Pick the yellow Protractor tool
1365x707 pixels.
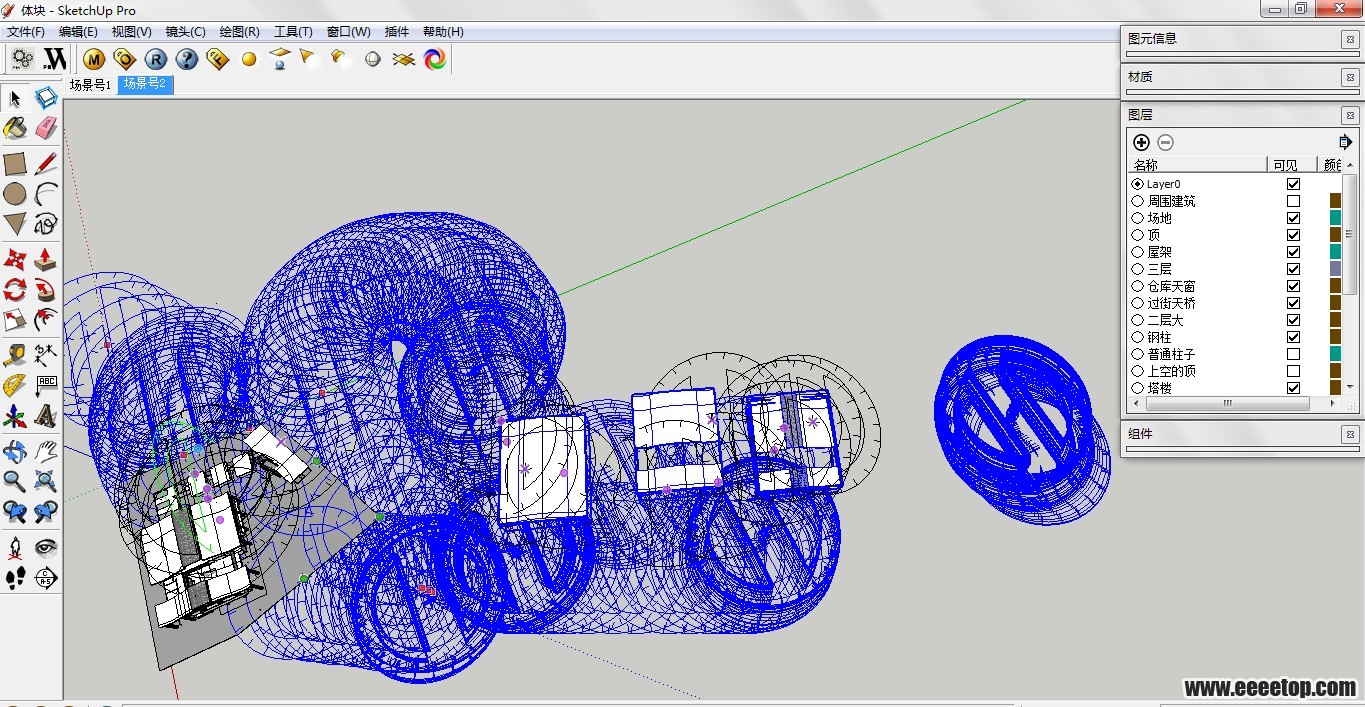[x=15, y=385]
